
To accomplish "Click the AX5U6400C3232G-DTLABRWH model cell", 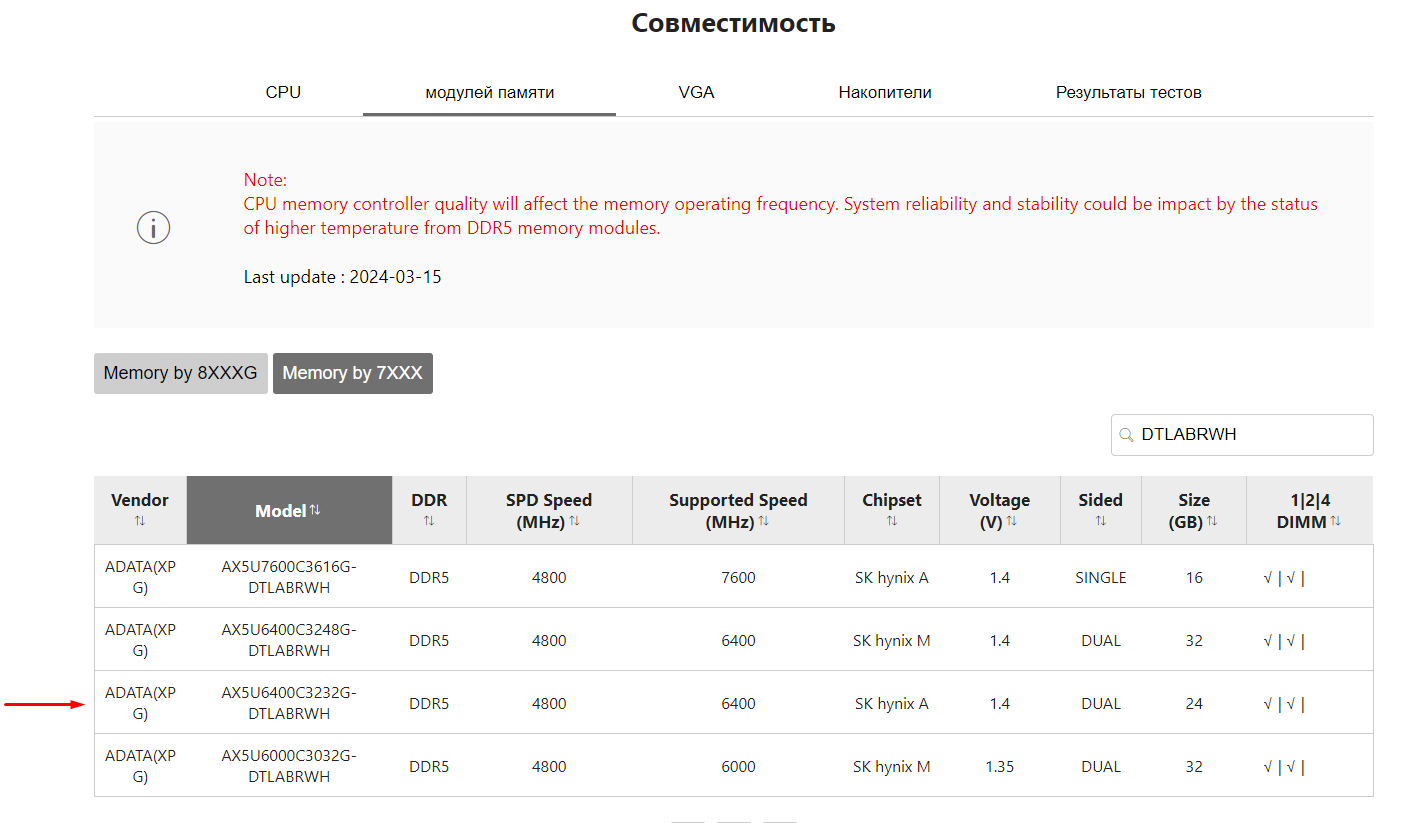I will coord(289,703).
